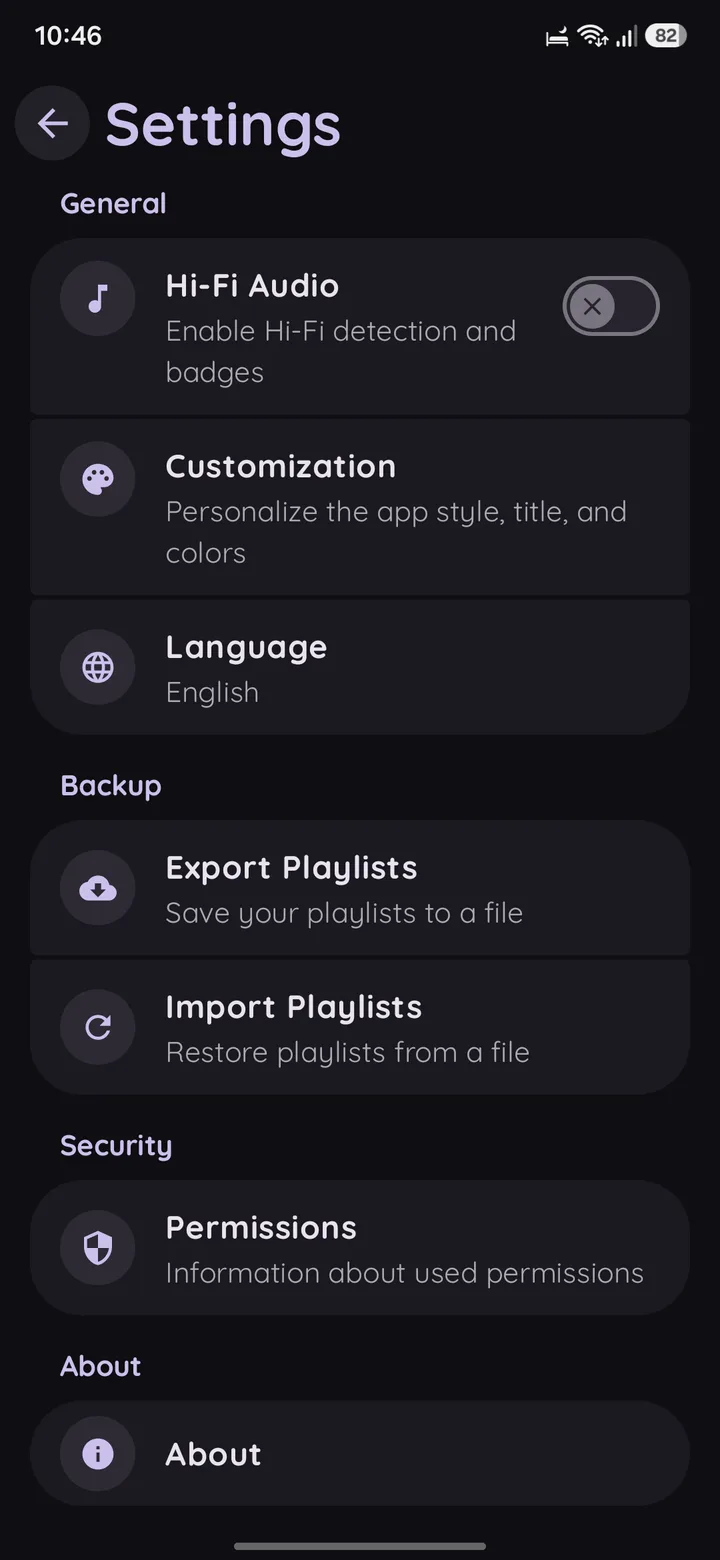Tap the Wi-Fi status icon
Screen dimensions: 720x1560
[592, 36]
